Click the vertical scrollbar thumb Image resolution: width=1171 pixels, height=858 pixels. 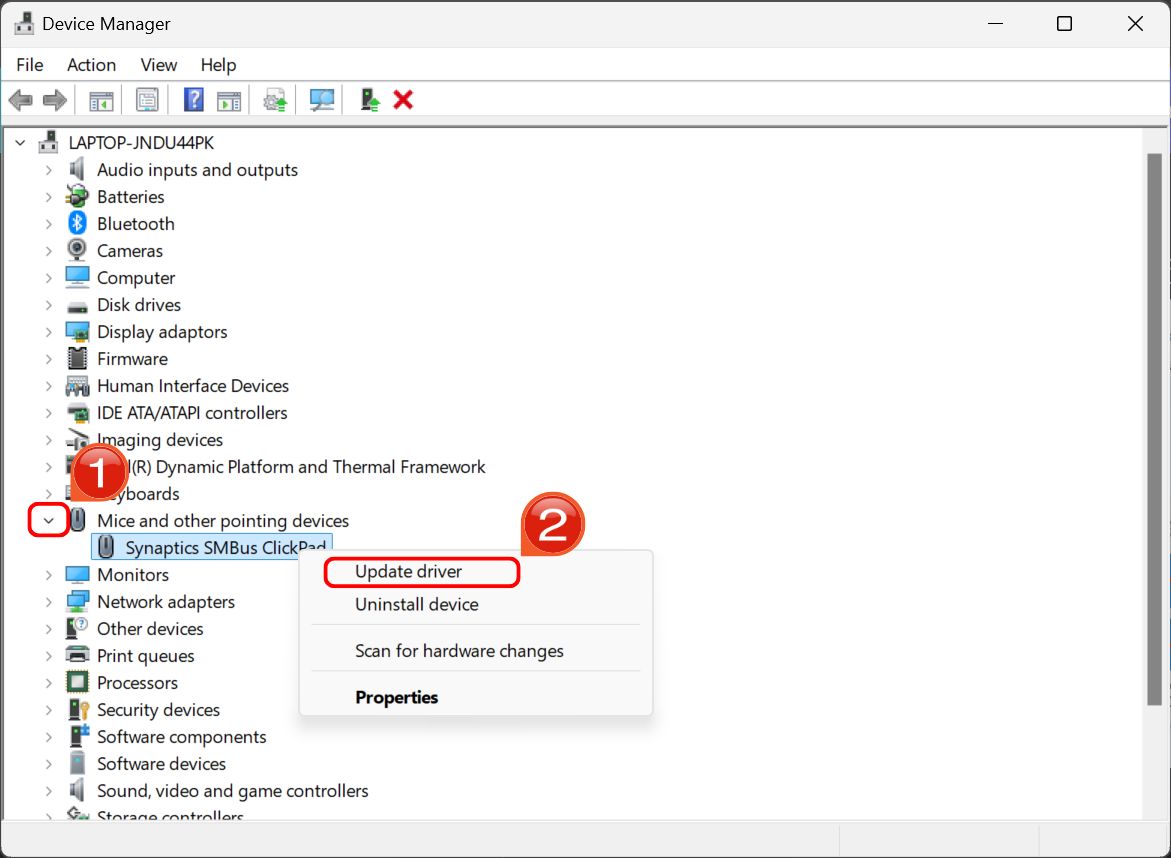pos(1155,429)
